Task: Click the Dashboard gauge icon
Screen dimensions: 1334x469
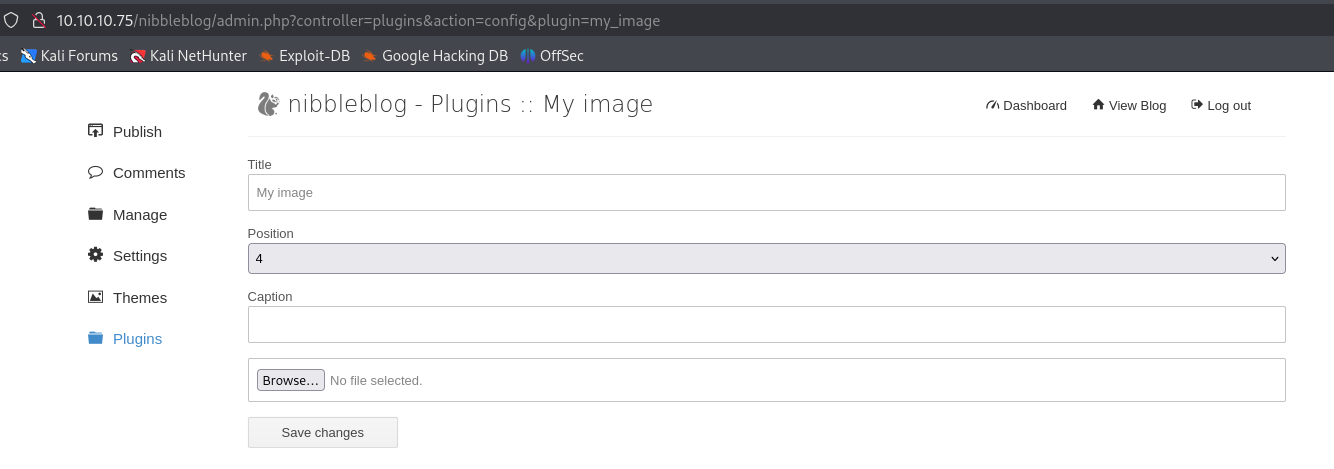Action: 992,105
